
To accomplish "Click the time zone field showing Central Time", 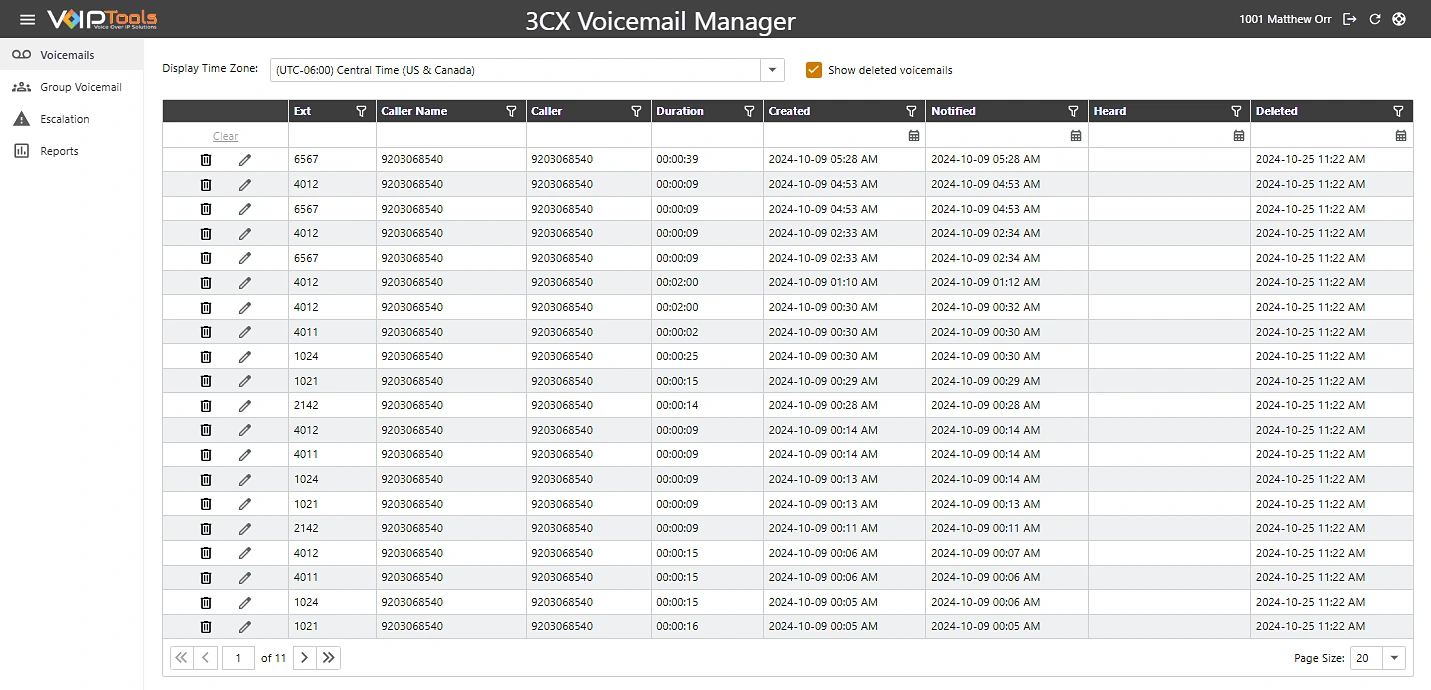I will [516, 70].
